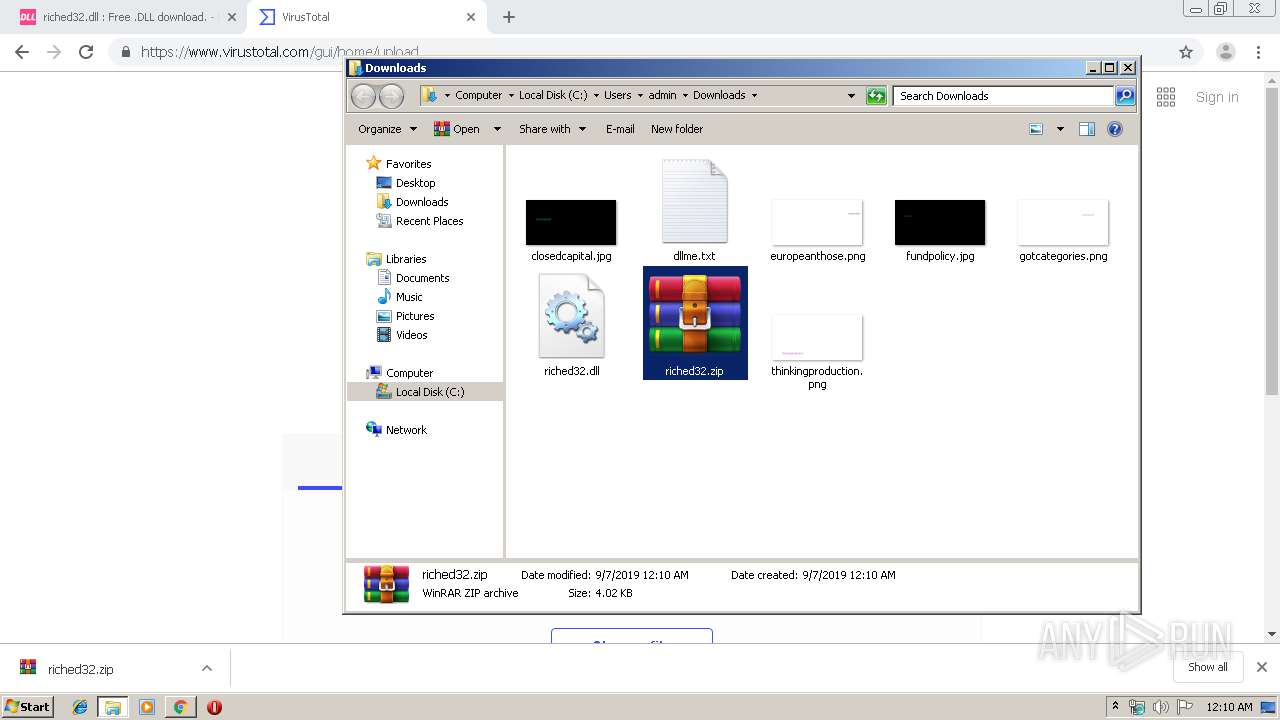
Task: Open Videos library
Action: [x=411, y=335]
